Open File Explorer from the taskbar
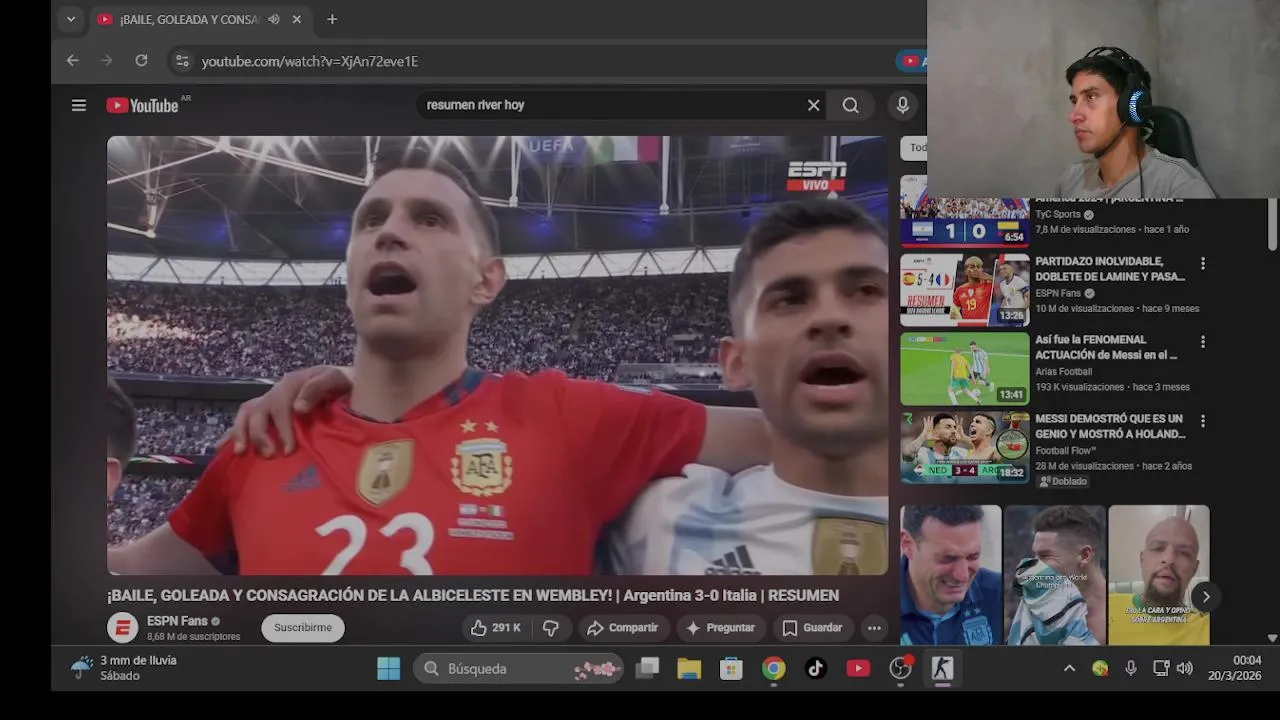The image size is (1280, 720). pos(689,668)
